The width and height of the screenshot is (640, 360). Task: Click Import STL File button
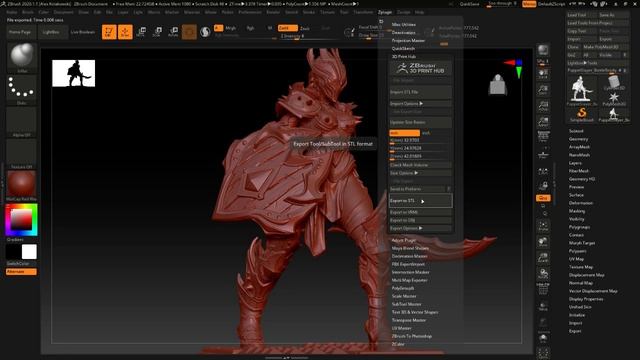pyautogui.click(x=420, y=92)
